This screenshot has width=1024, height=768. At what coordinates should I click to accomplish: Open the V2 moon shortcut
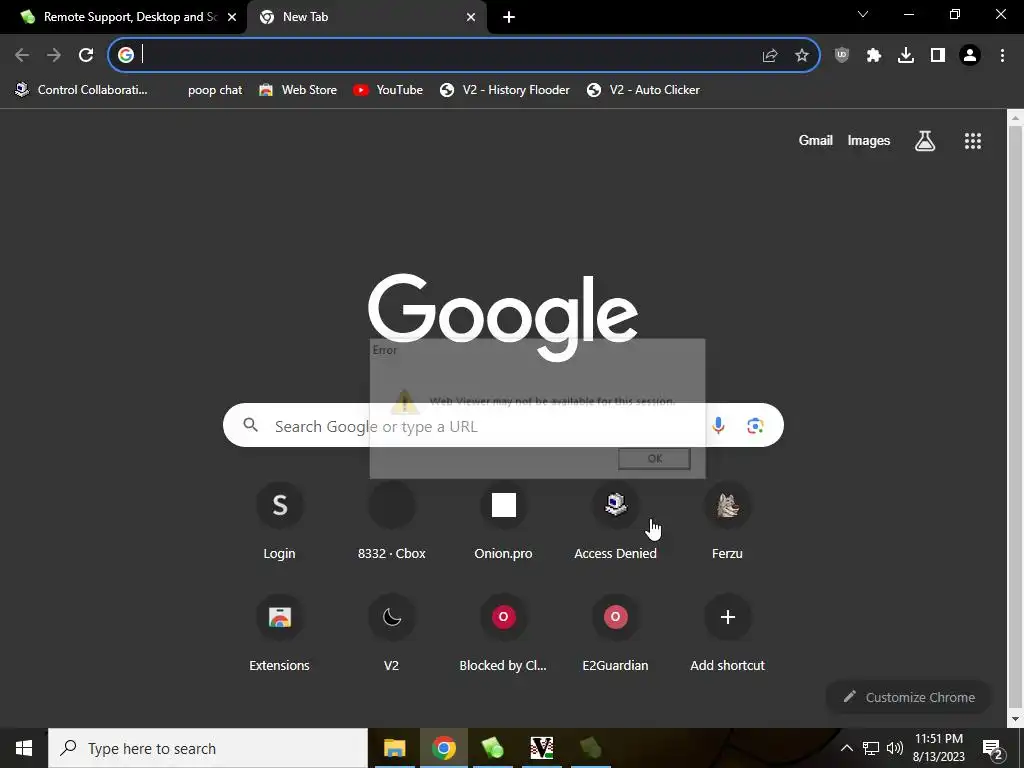click(x=392, y=633)
